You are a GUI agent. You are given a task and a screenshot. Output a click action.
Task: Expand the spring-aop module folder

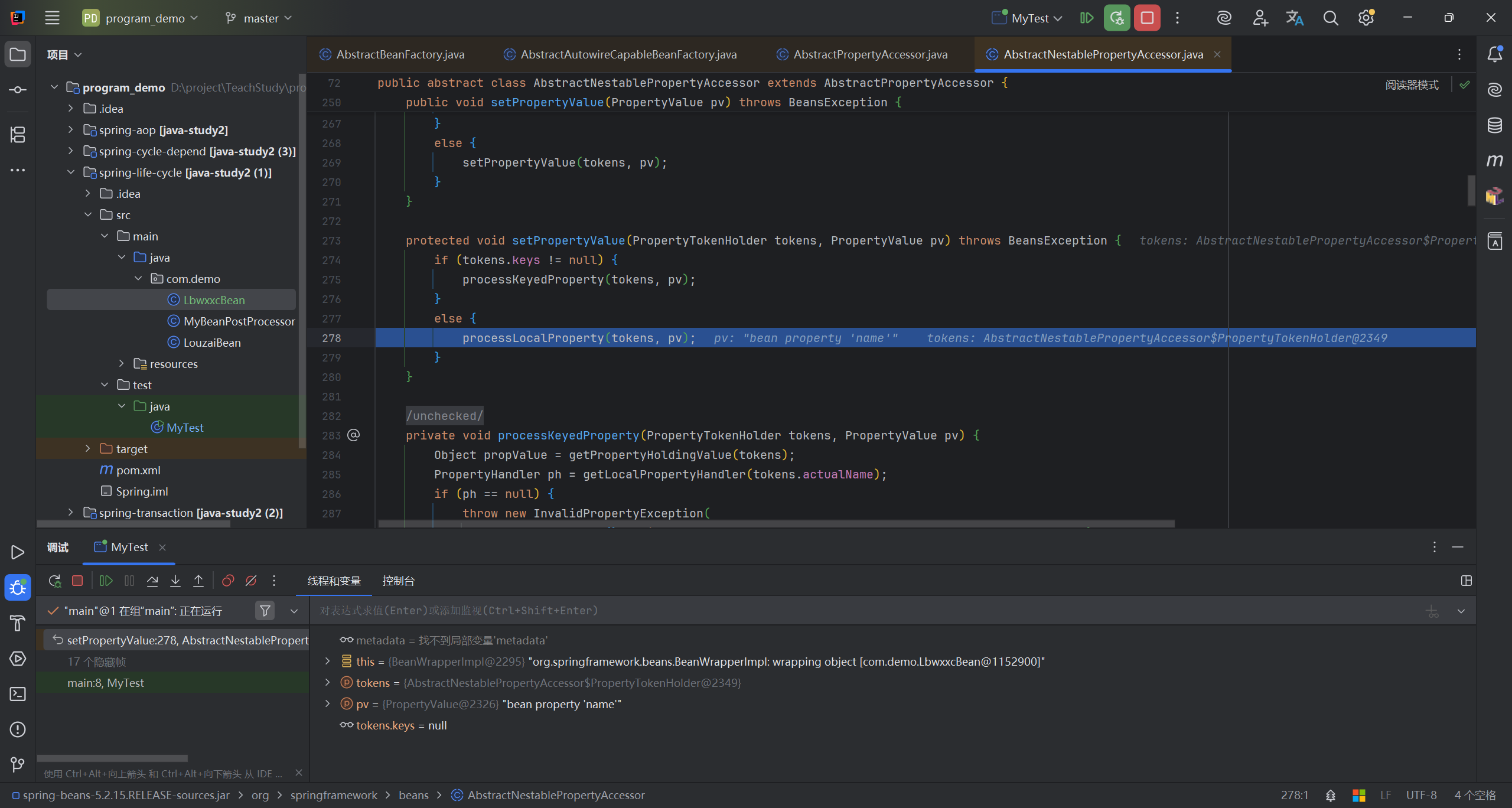click(x=71, y=130)
